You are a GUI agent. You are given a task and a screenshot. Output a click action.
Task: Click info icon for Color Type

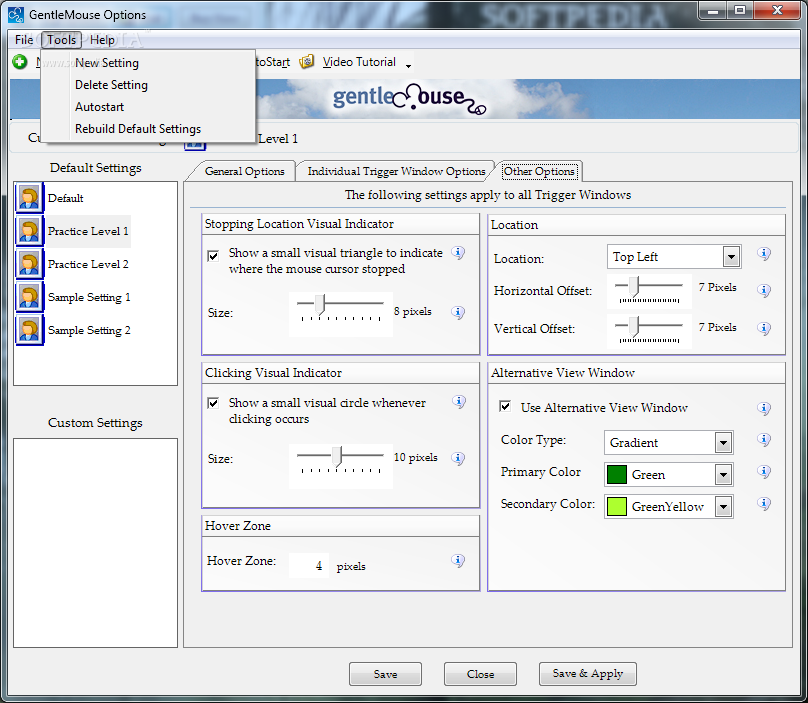(x=764, y=440)
